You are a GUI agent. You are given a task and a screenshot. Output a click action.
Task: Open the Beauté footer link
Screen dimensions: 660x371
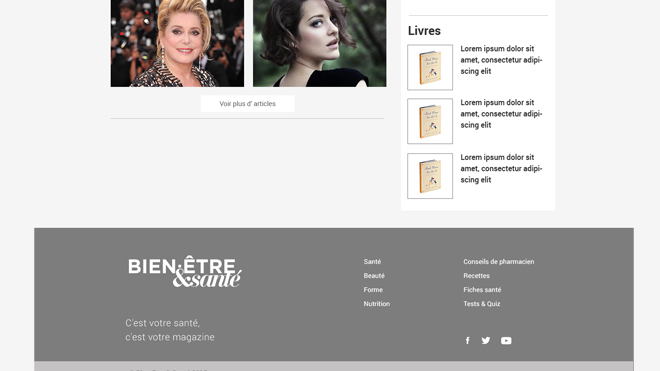coord(374,276)
